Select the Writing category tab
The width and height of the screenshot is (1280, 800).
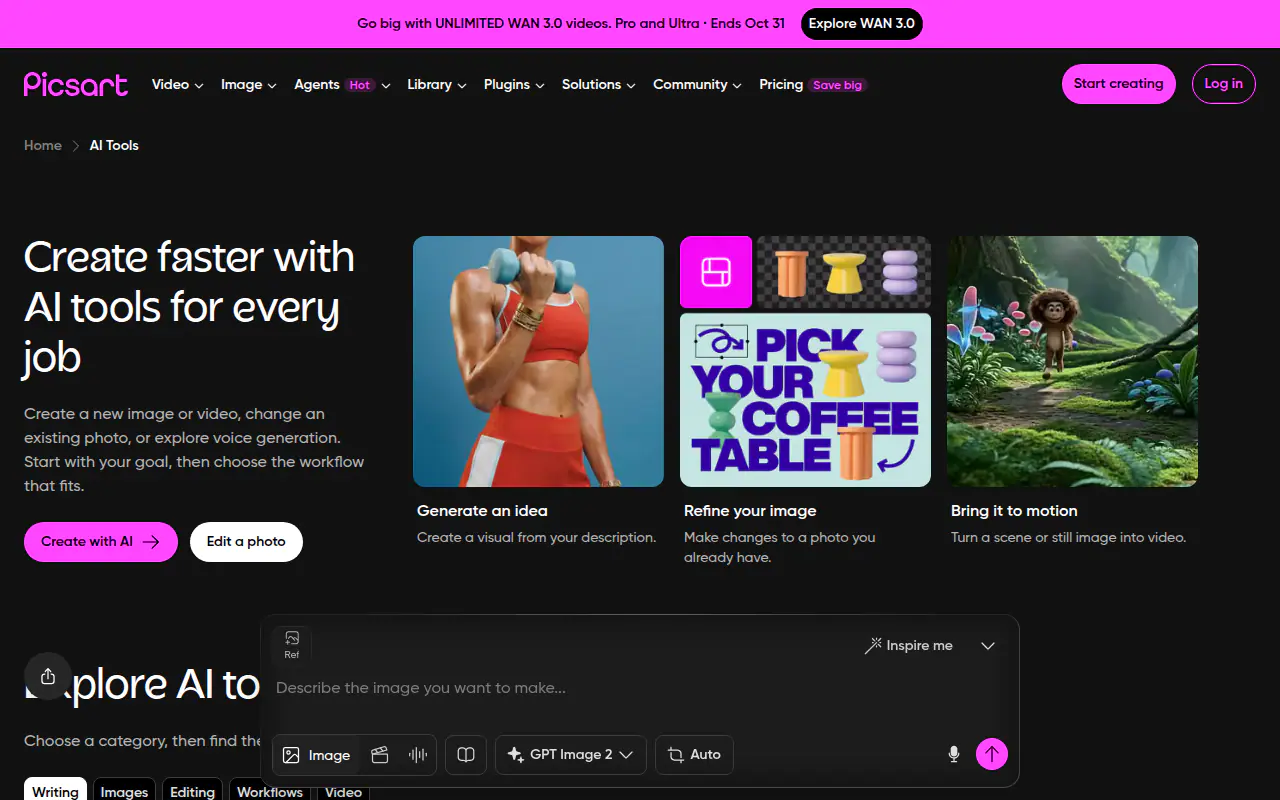pyautogui.click(x=55, y=790)
